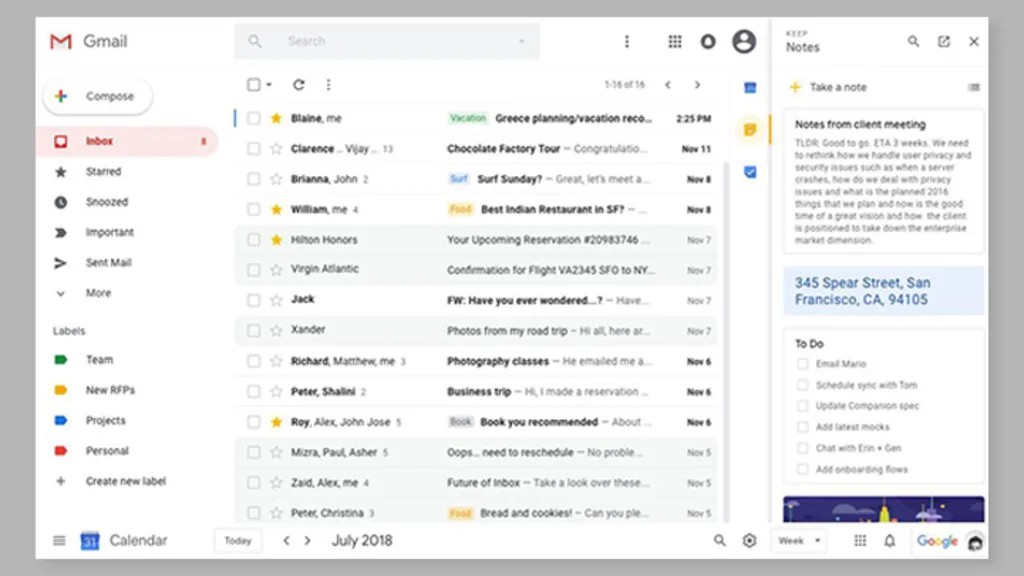Screen dimensions: 1024x576
Task: Open the Google apps grid launcher
Action: pyautogui.click(x=675, y=41)
